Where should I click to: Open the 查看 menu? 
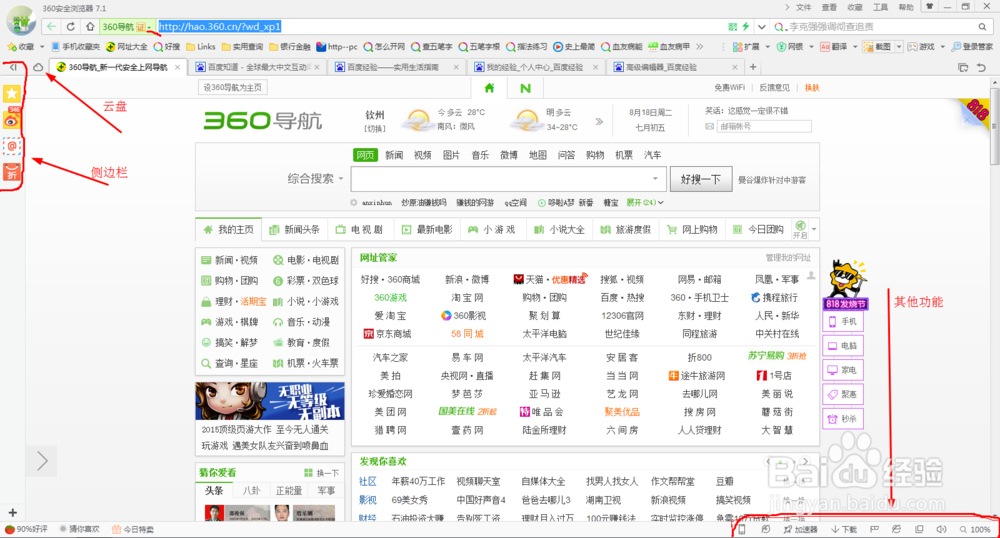829,7
